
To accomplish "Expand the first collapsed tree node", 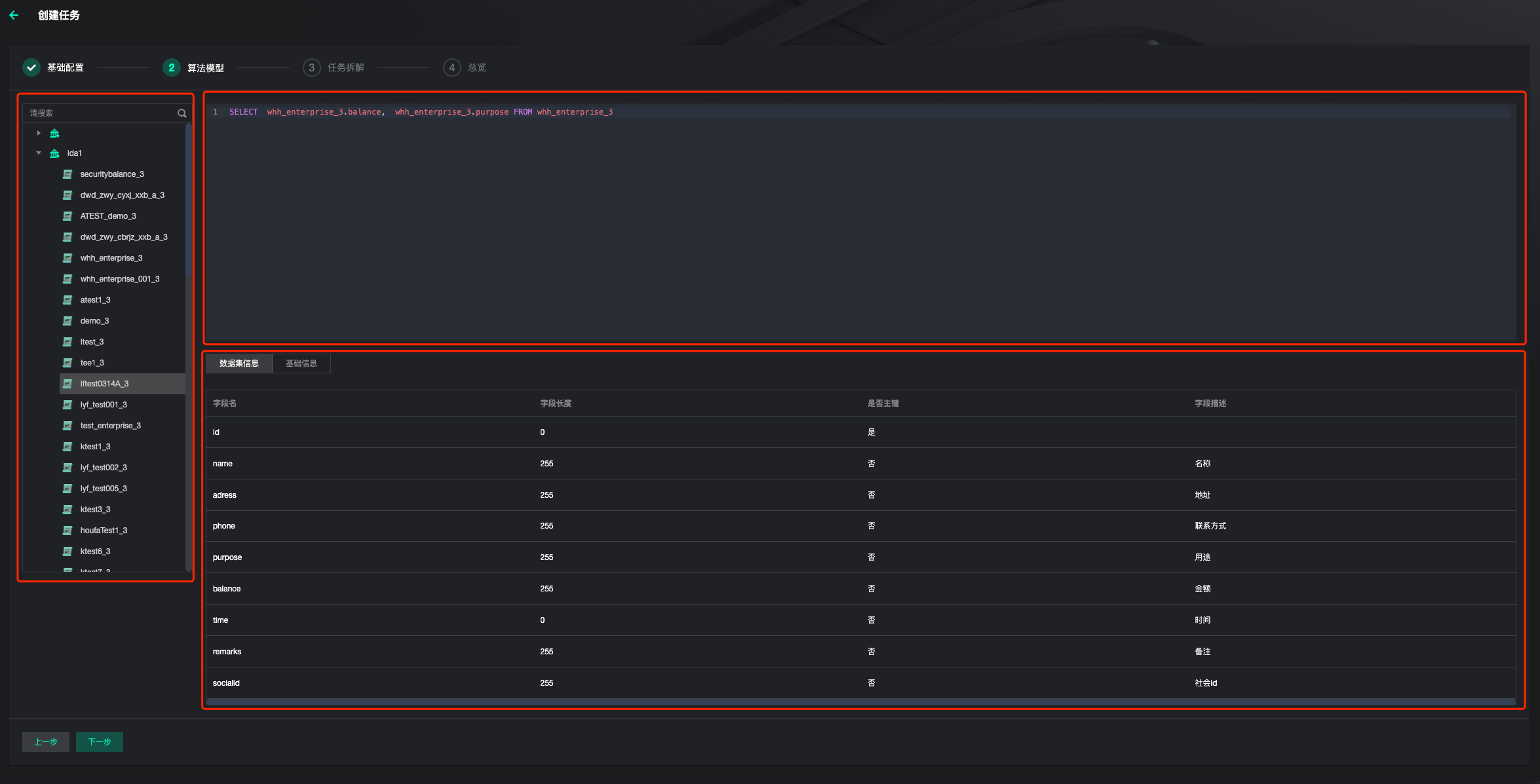I will (39, 134).
